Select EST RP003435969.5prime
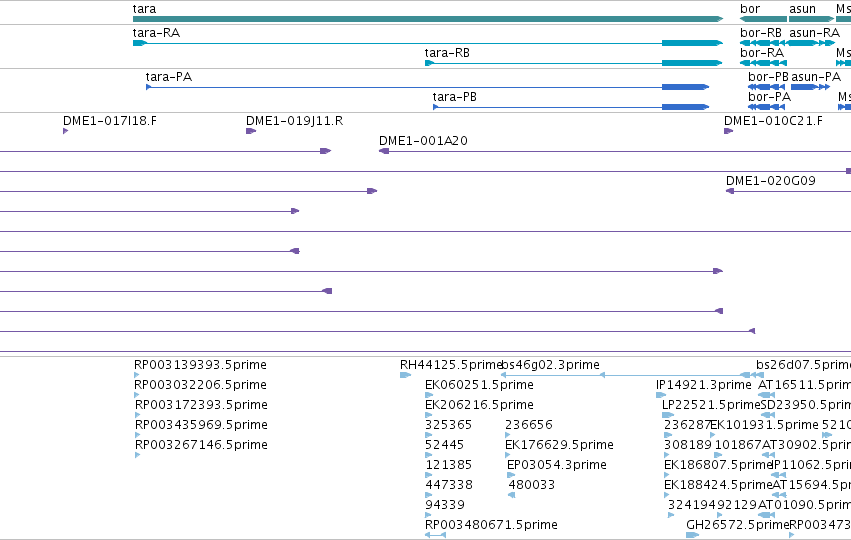 [201, 424]
